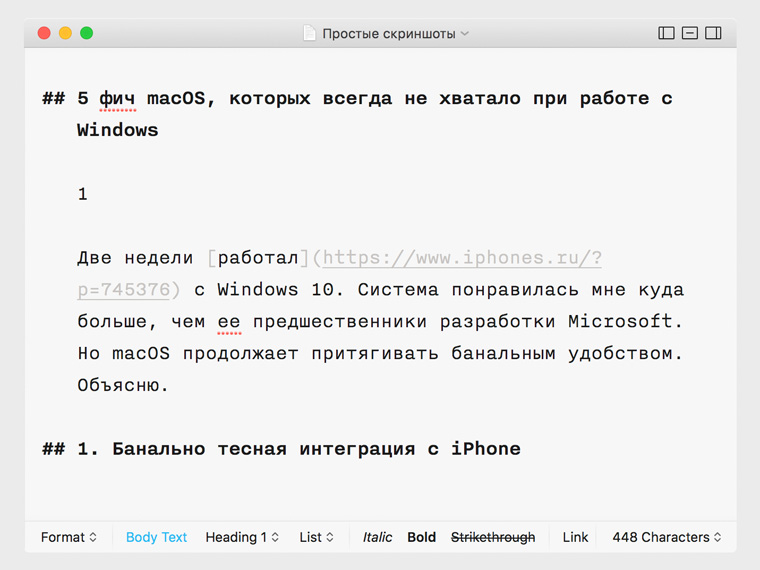760x570 pixels.
Task: Click the misspelled word "фич" in heading
Action: click(117, 98)
